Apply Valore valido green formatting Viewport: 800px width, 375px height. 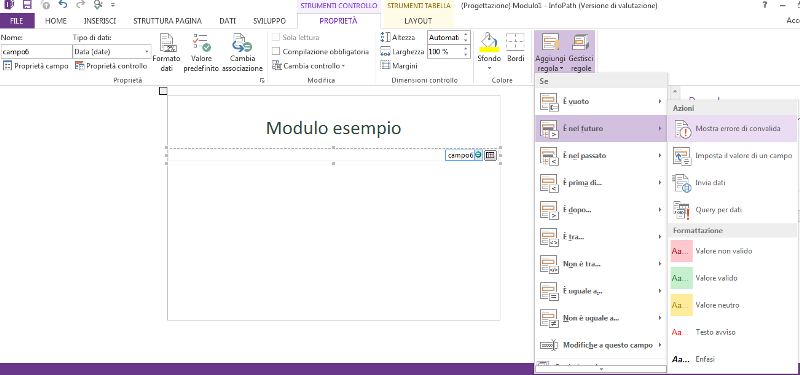(733, 278)
